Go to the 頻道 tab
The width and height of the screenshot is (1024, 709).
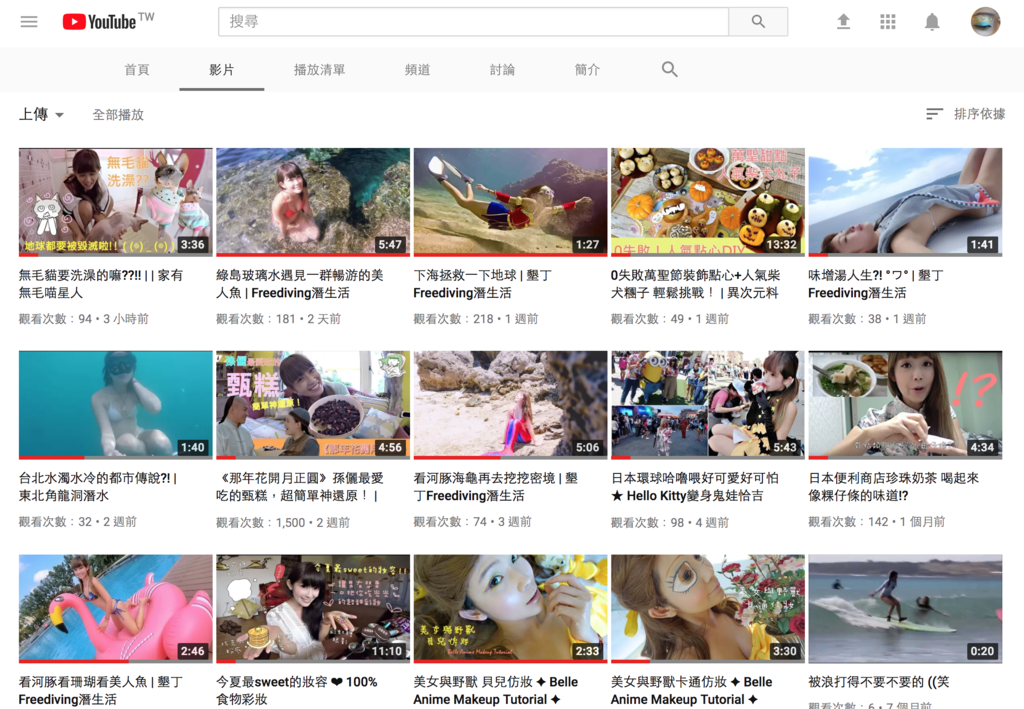click(x=417, y=70)
